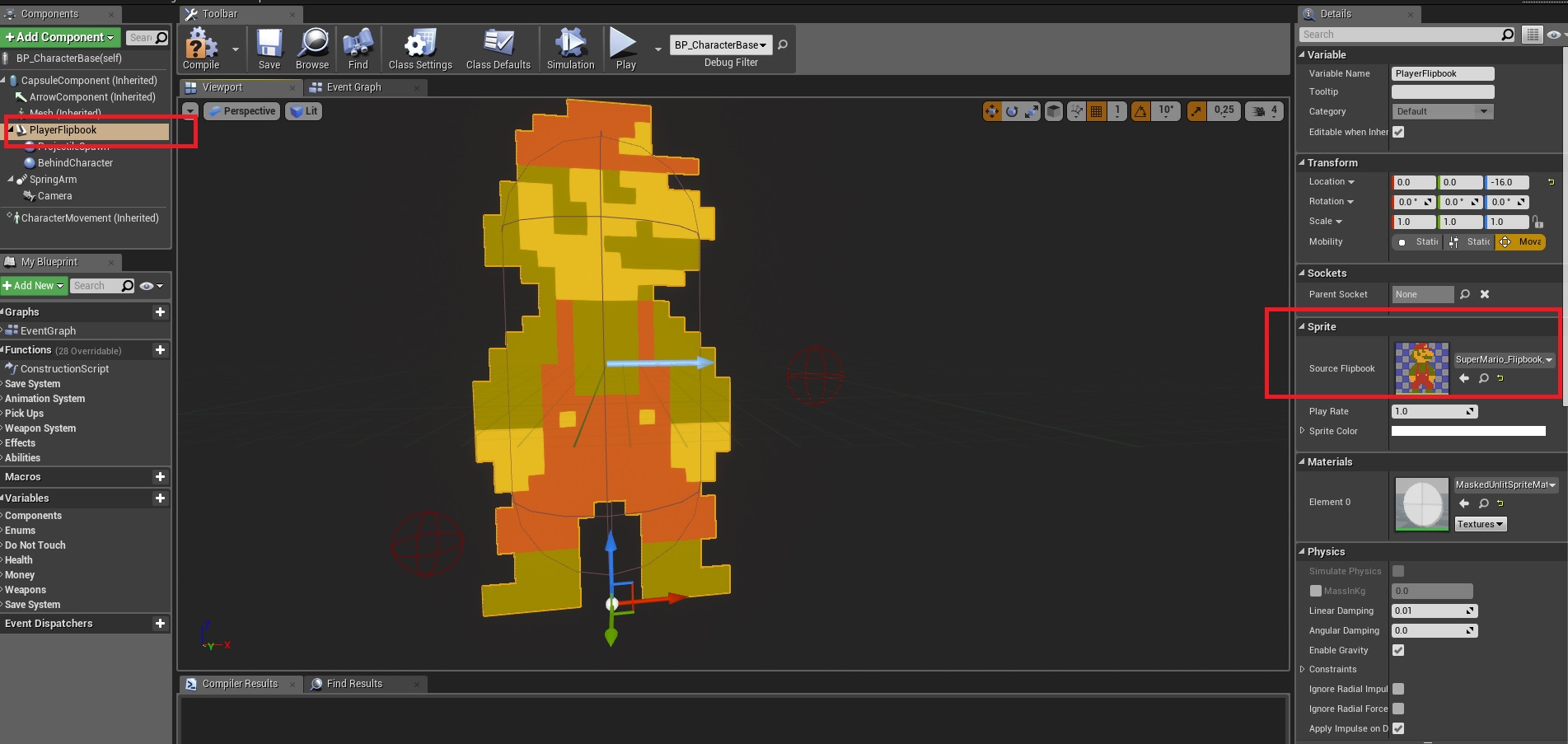Disable the Enable Gravity checkbox

point(1398,650)
